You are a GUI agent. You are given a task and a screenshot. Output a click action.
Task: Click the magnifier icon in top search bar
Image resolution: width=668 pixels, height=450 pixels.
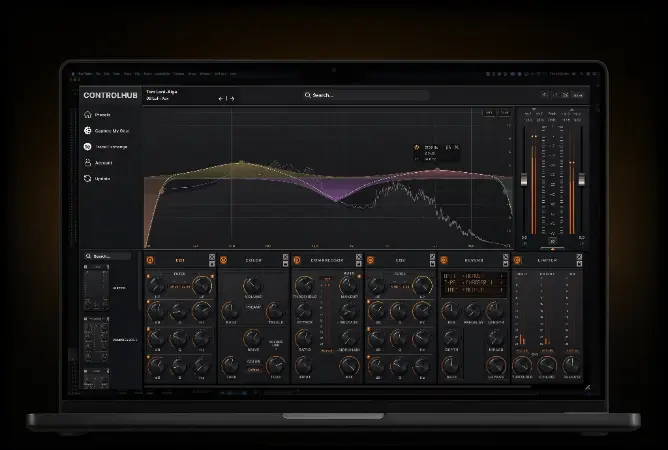(308, 96)
